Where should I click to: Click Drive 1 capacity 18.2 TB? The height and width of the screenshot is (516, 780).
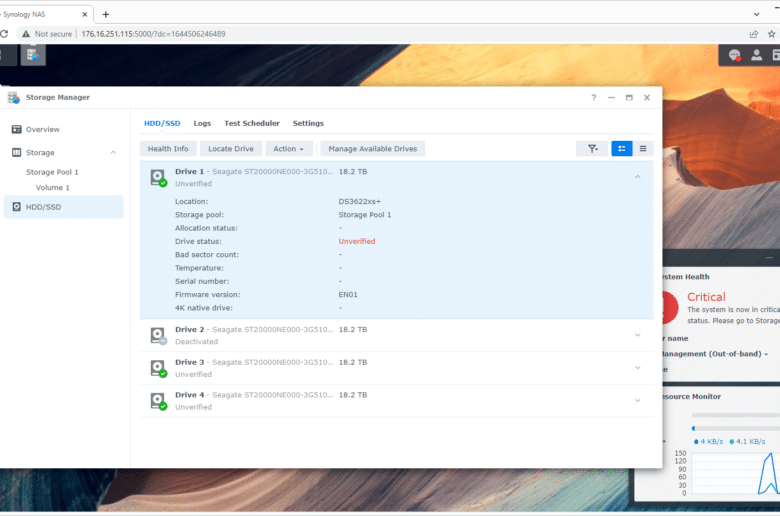tap(353, 172)
